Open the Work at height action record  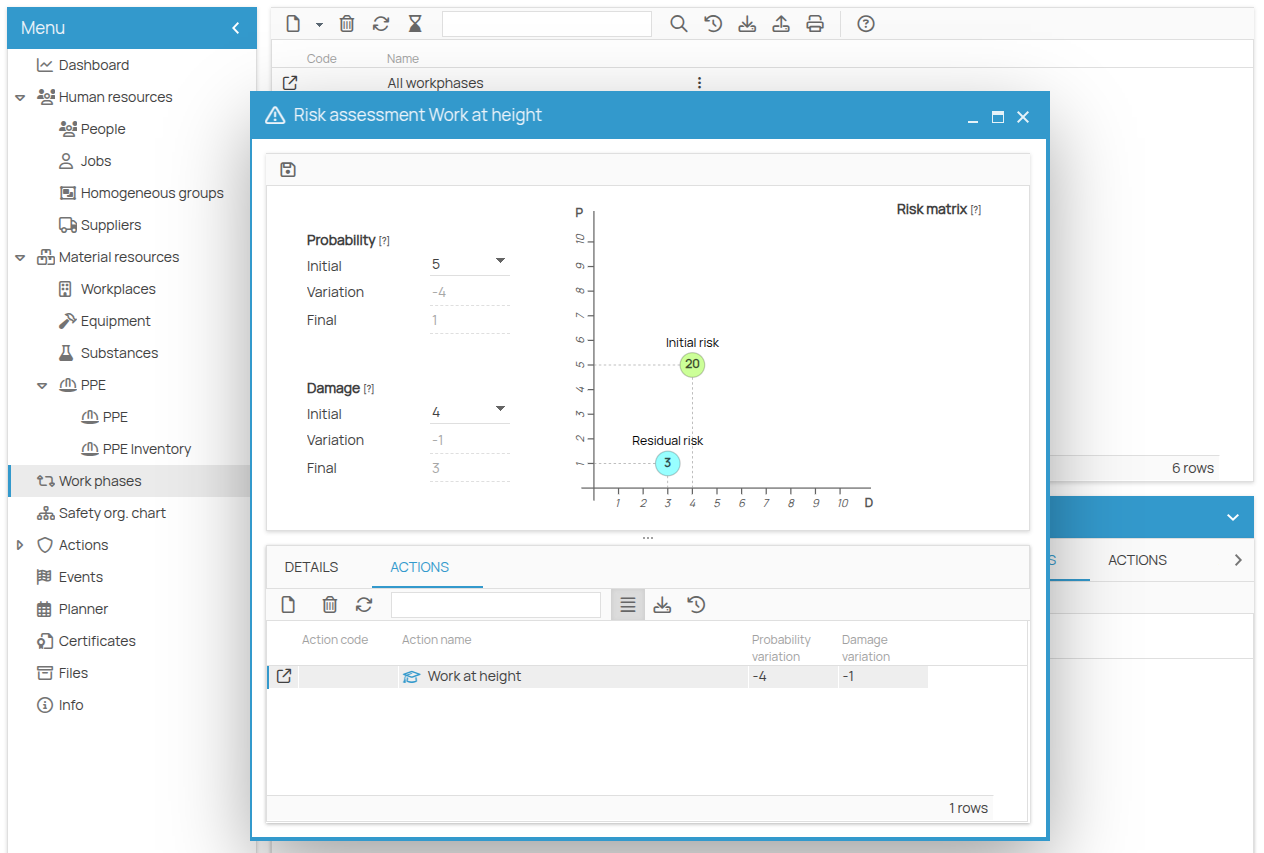[283, 676]
